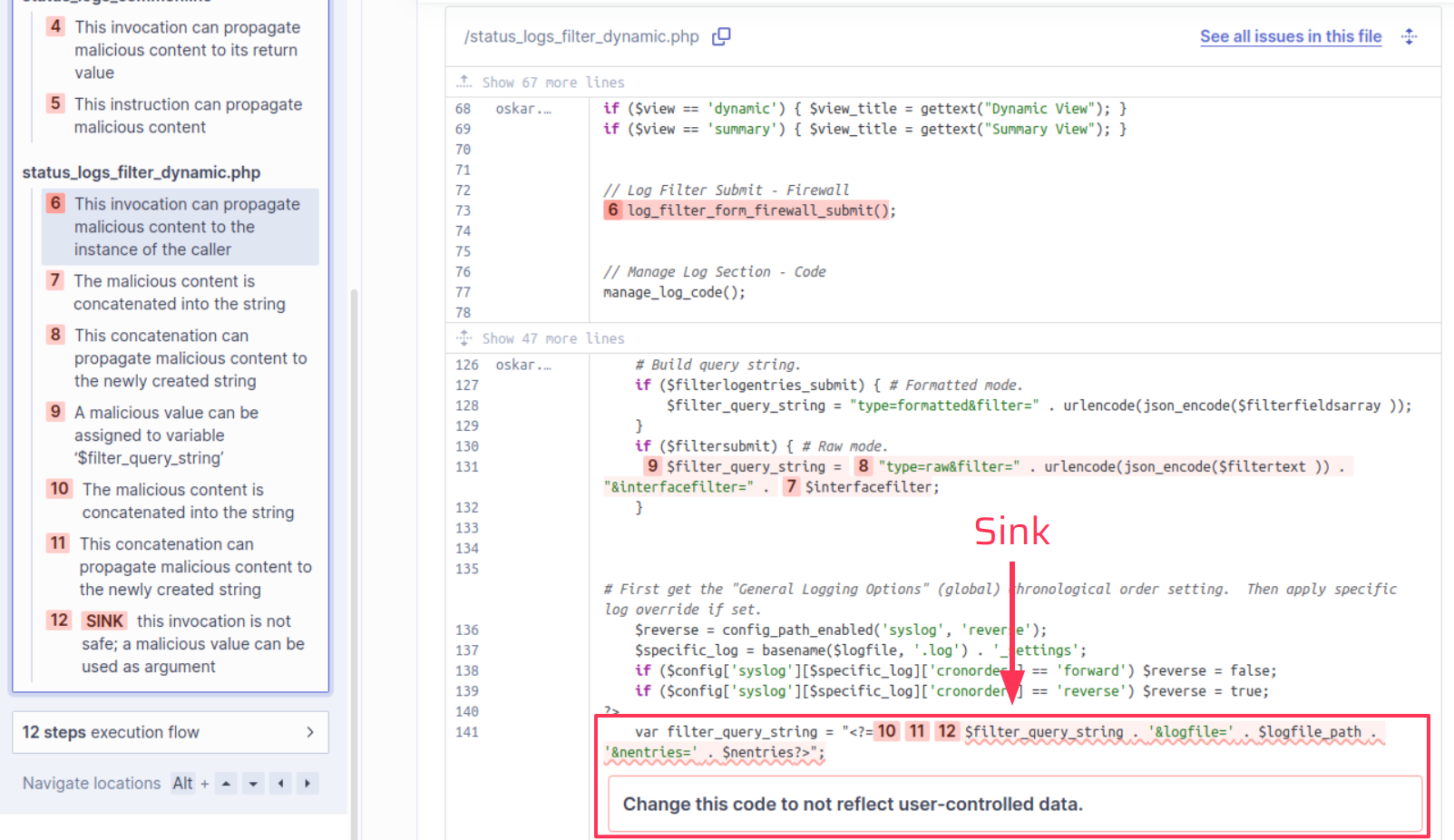Click location marker 8 before the type=raw string
Image resolution: width=1454 pixels, height=840 pixels.
pyautogui.click(x=863, y=466)
